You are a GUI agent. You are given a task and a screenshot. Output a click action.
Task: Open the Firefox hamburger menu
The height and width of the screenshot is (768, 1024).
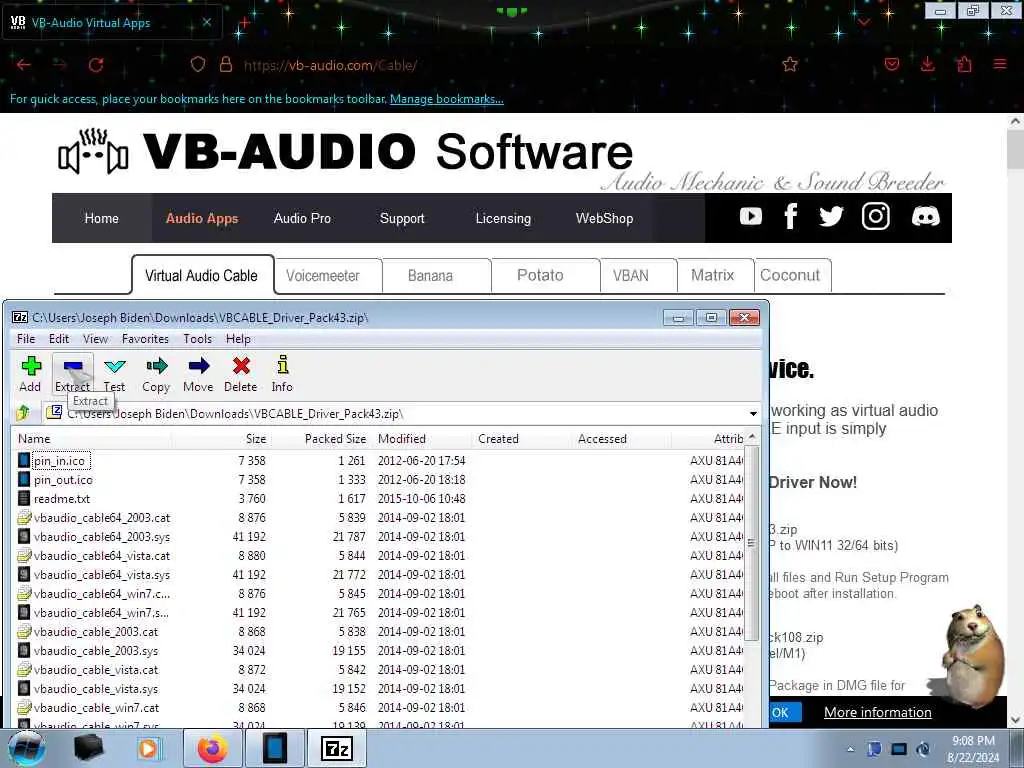(1000, 64)
